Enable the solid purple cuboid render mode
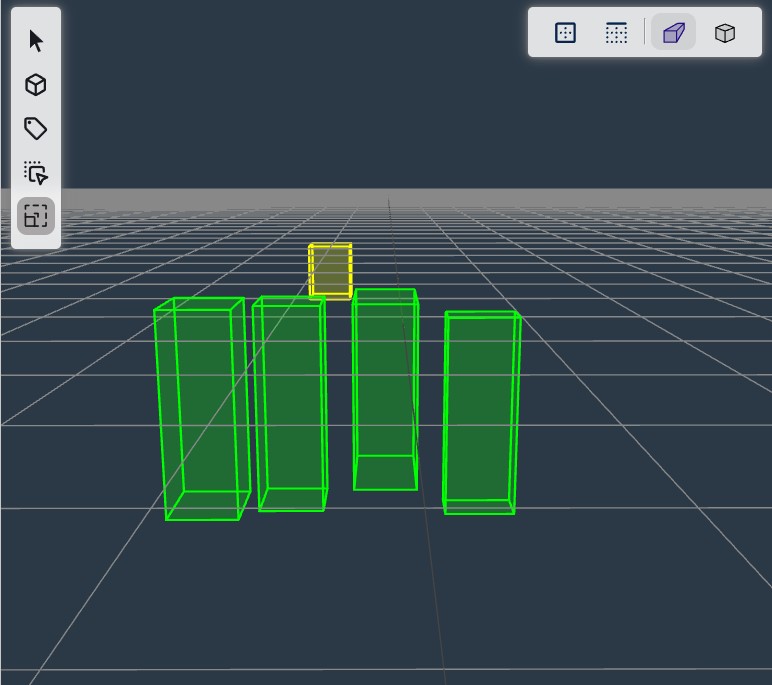 pyautogui.click(x=673, y=33)
